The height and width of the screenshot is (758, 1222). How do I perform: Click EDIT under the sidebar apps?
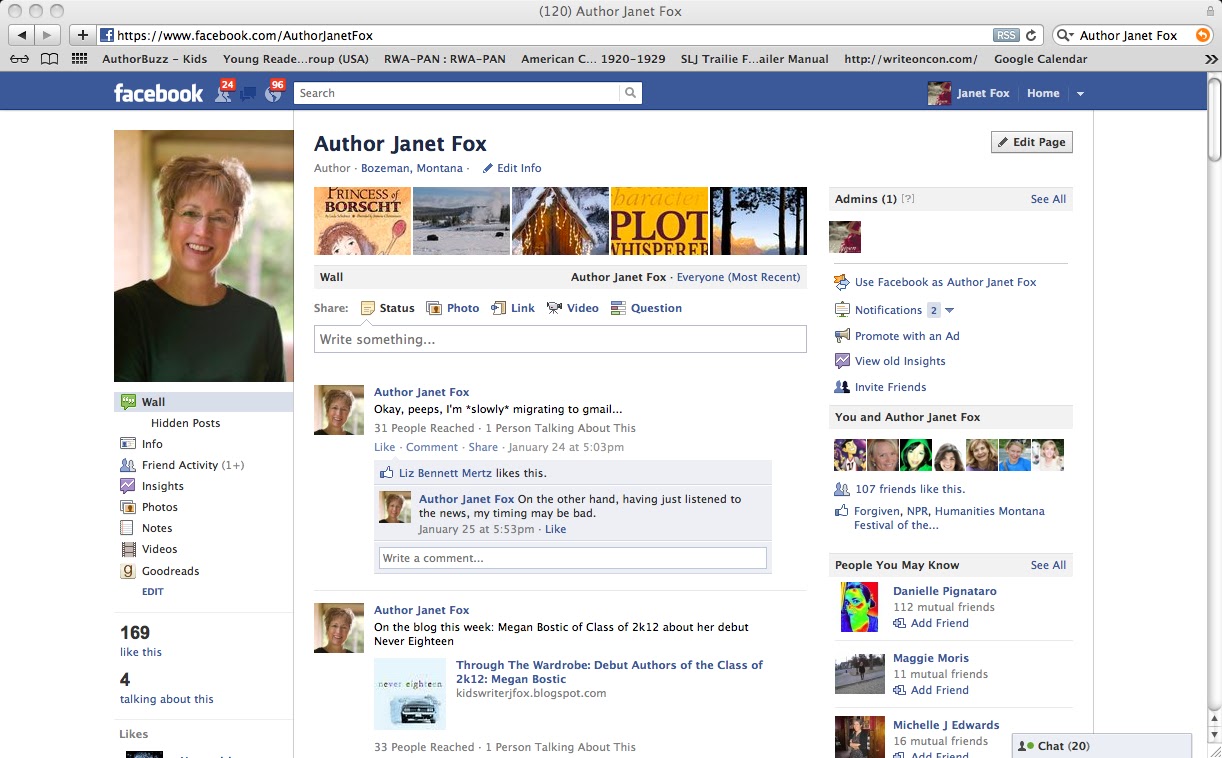tap(152, 592)
